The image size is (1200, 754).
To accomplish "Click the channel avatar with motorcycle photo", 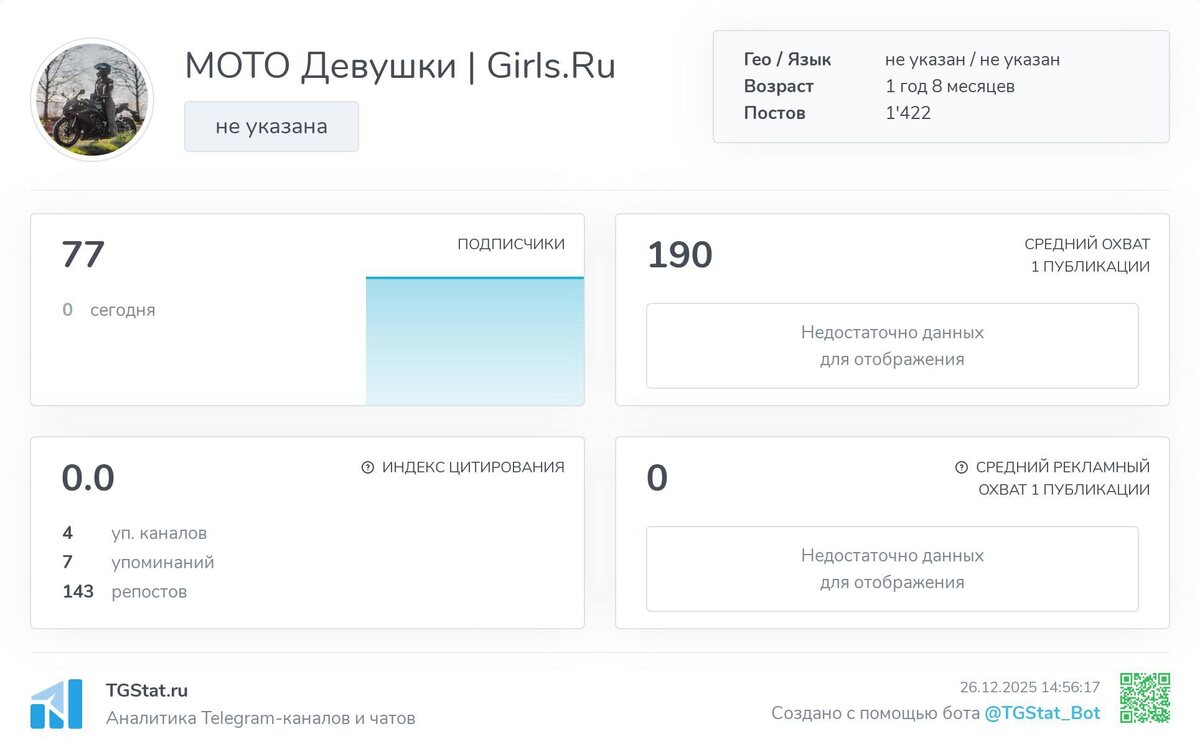I will click(92, 99).
